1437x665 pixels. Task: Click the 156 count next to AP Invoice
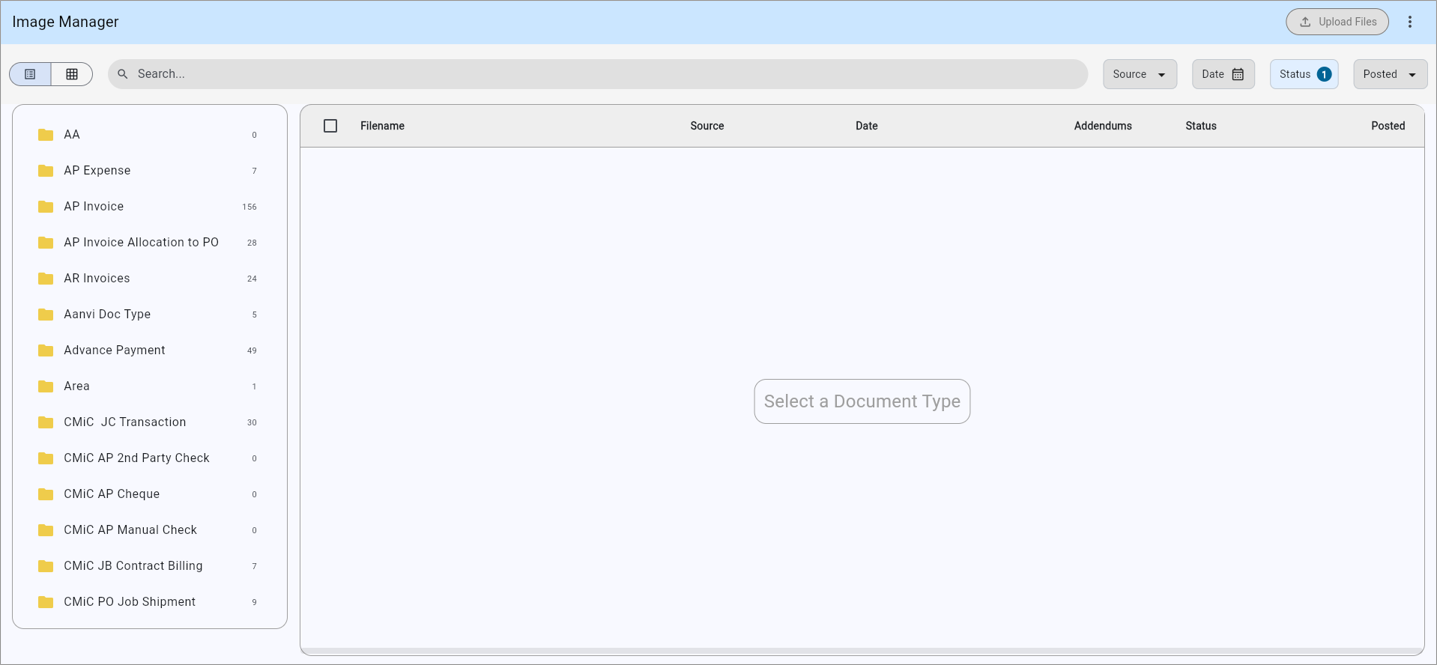(x=249, y=207)
